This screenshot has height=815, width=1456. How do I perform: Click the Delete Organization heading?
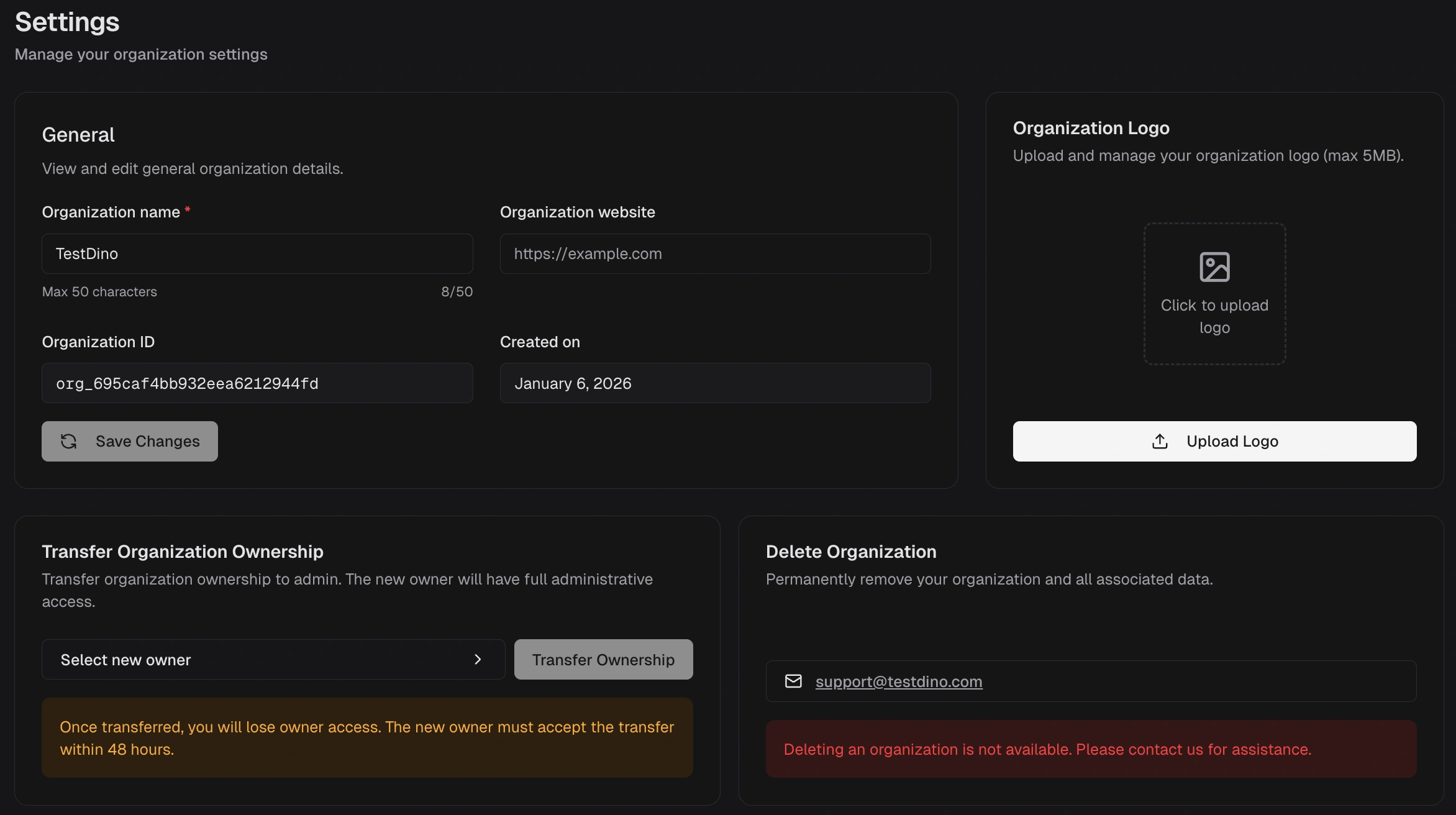tap(850, 552)
